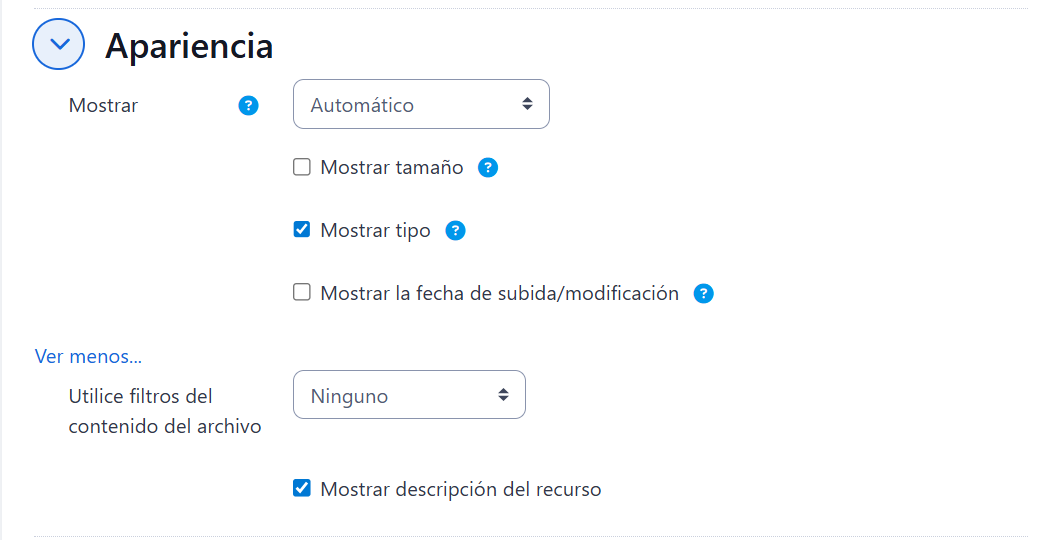Click the Mostrar la fecha label text
The width and height of the screenshot is (1058, 540).
click(x=499, y=294)
